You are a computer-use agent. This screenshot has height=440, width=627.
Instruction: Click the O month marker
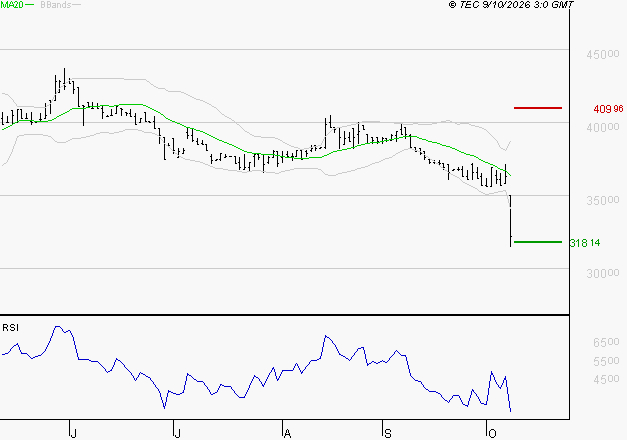(492, 433)
